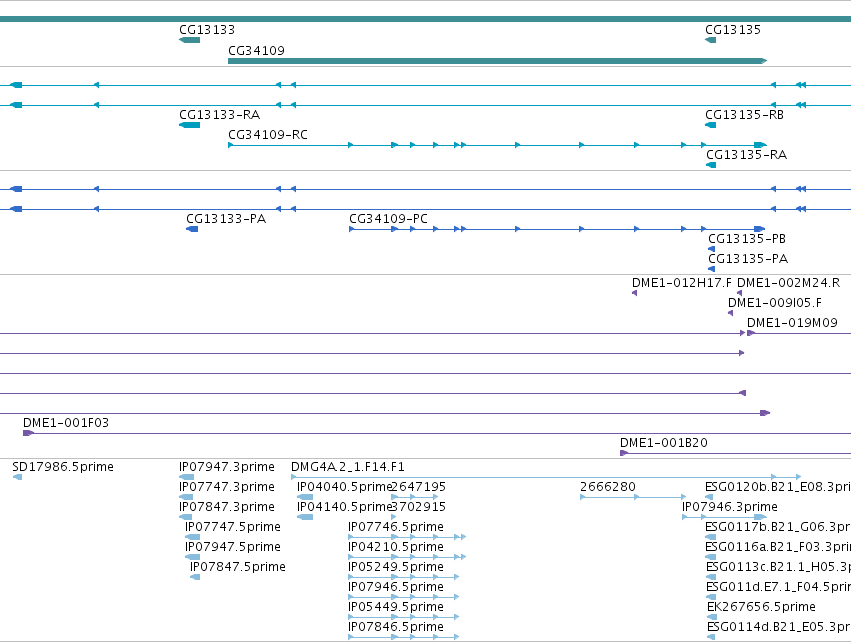Select the CG13135 gene arrow glyph

pos(710,40)
